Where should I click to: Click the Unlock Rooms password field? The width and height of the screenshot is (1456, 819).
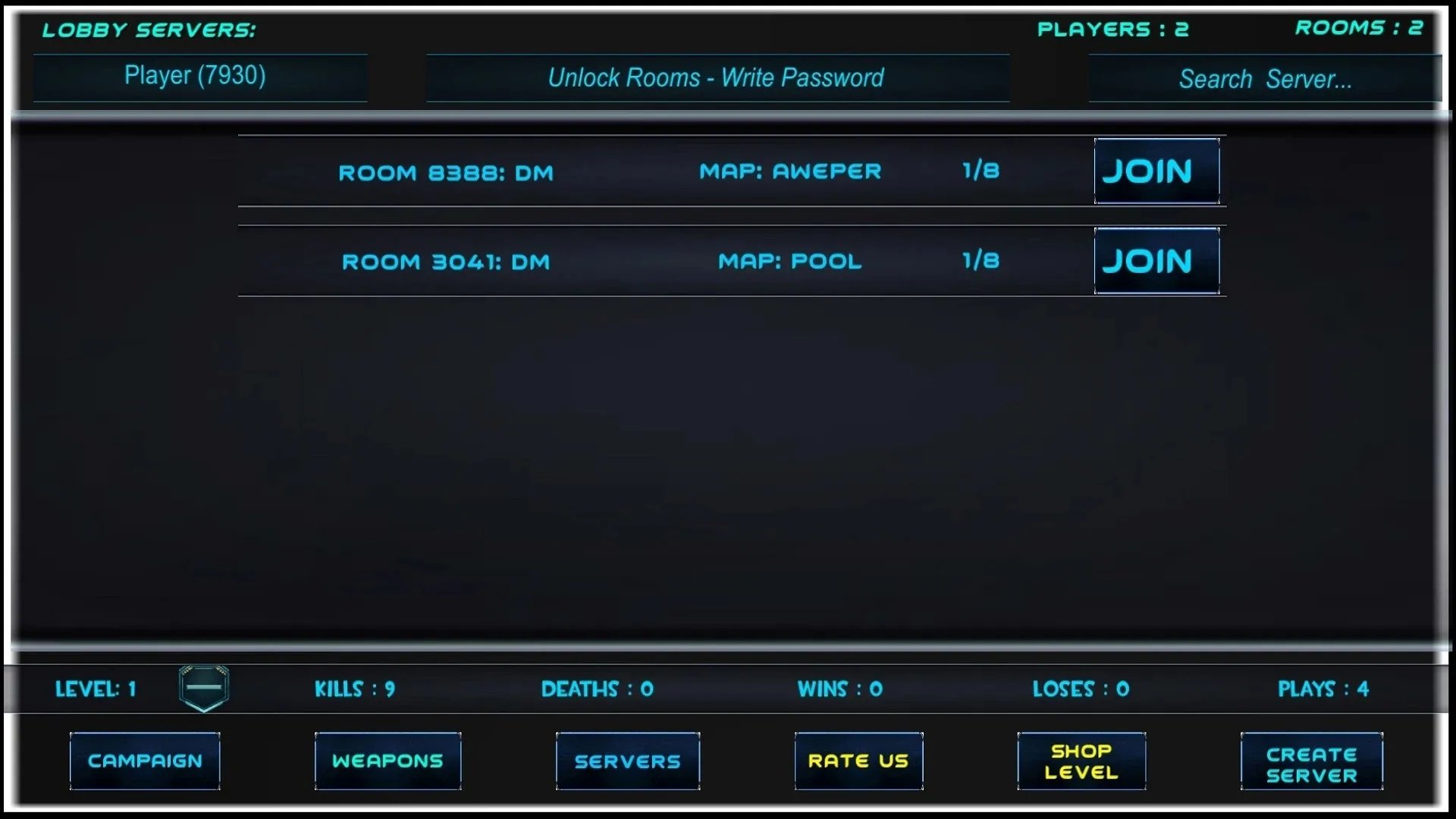(x=714, y=77)
